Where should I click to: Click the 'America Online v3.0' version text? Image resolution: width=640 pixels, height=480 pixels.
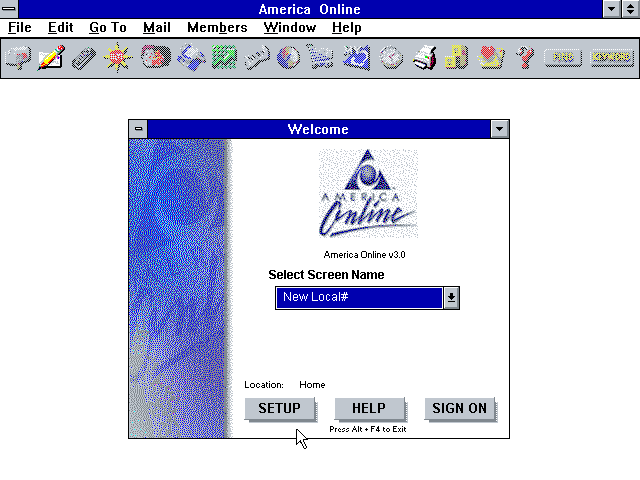coord(364,255)
